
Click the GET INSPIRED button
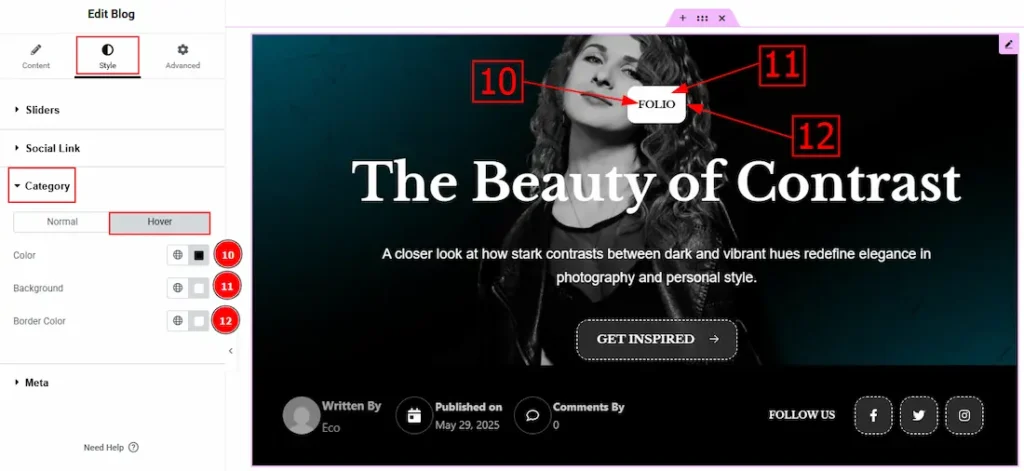[x=657, y=339]
